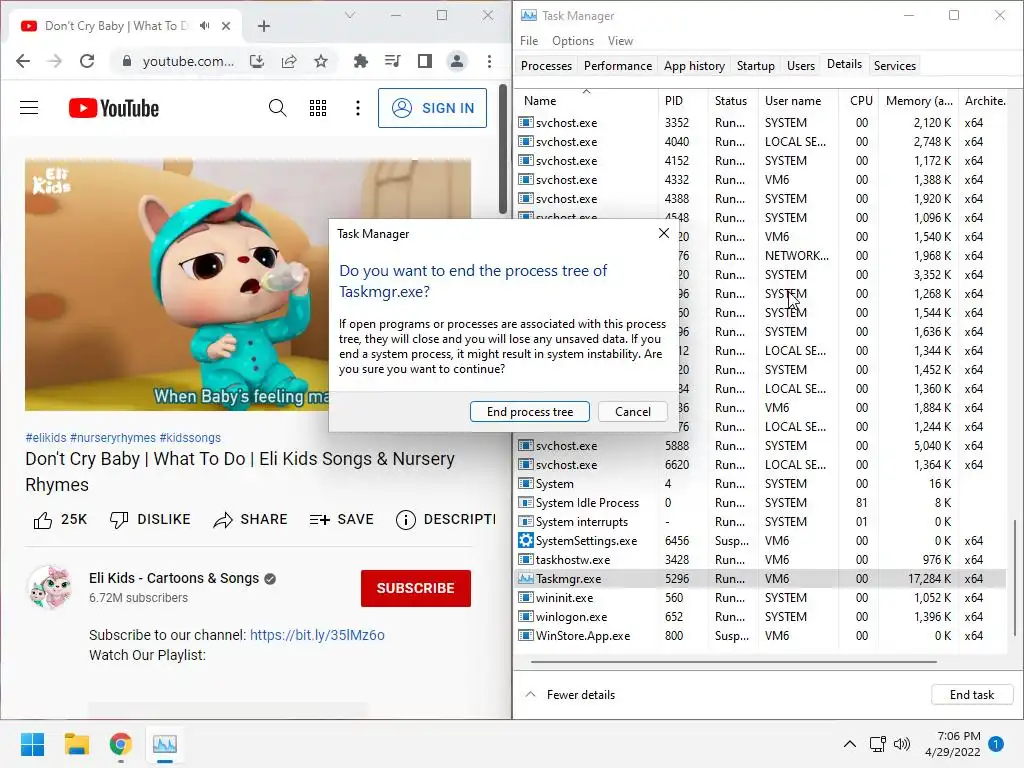Open File Explorer from taskbar

pos(76,744)
